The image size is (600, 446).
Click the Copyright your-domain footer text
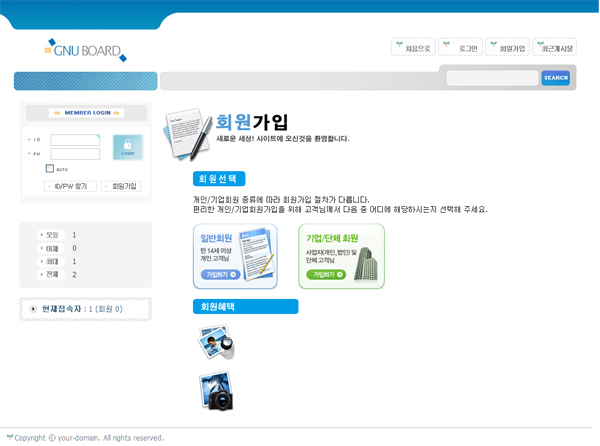click(89, 438)
